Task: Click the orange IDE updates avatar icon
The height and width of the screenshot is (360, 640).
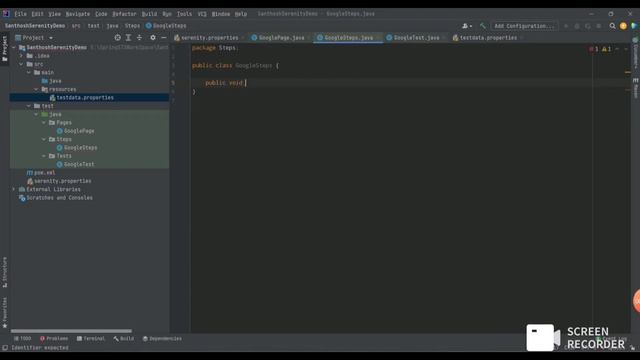Action: point(623,26)
